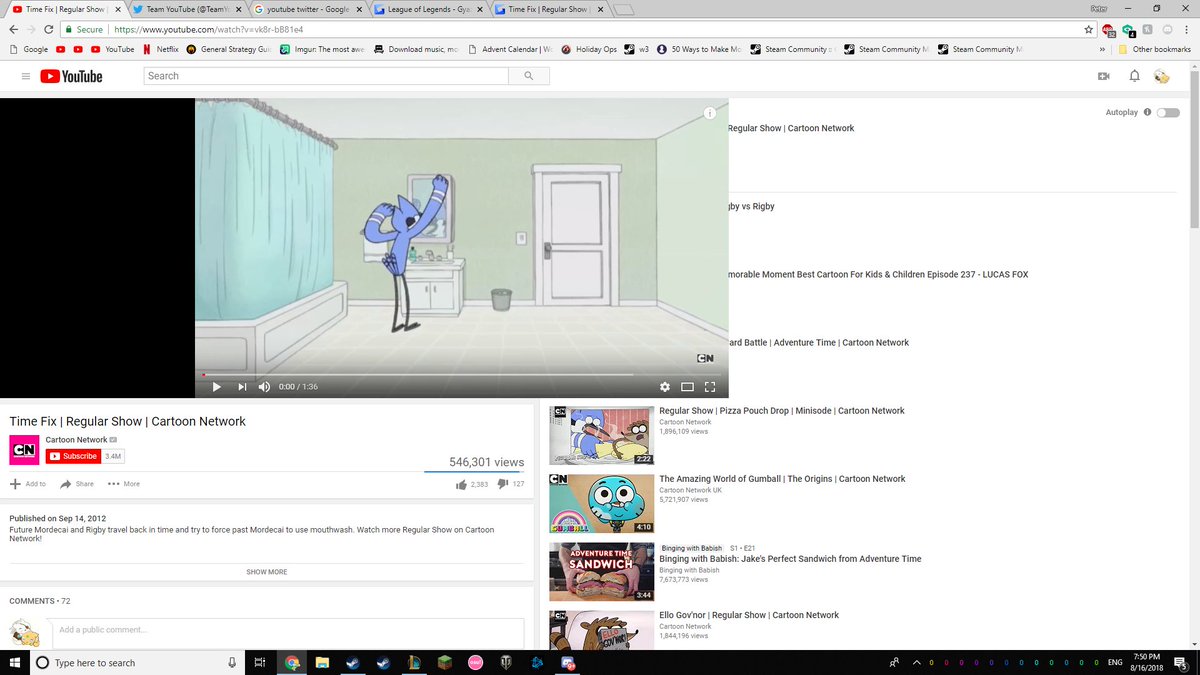Toggle the Autoplay switch
Screen dimensions: 1200x675
coord(1168,113)
